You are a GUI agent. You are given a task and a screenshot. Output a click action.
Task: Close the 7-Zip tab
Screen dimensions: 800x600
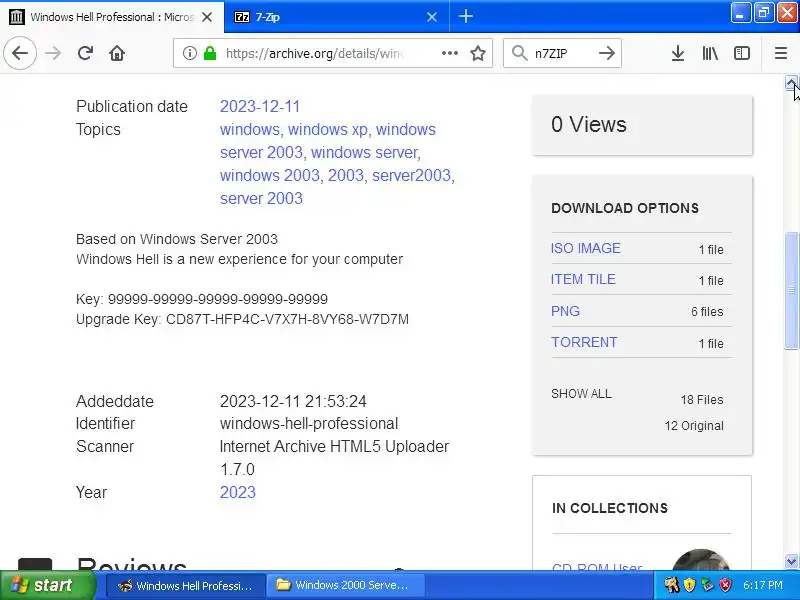[x=432, y=17]
